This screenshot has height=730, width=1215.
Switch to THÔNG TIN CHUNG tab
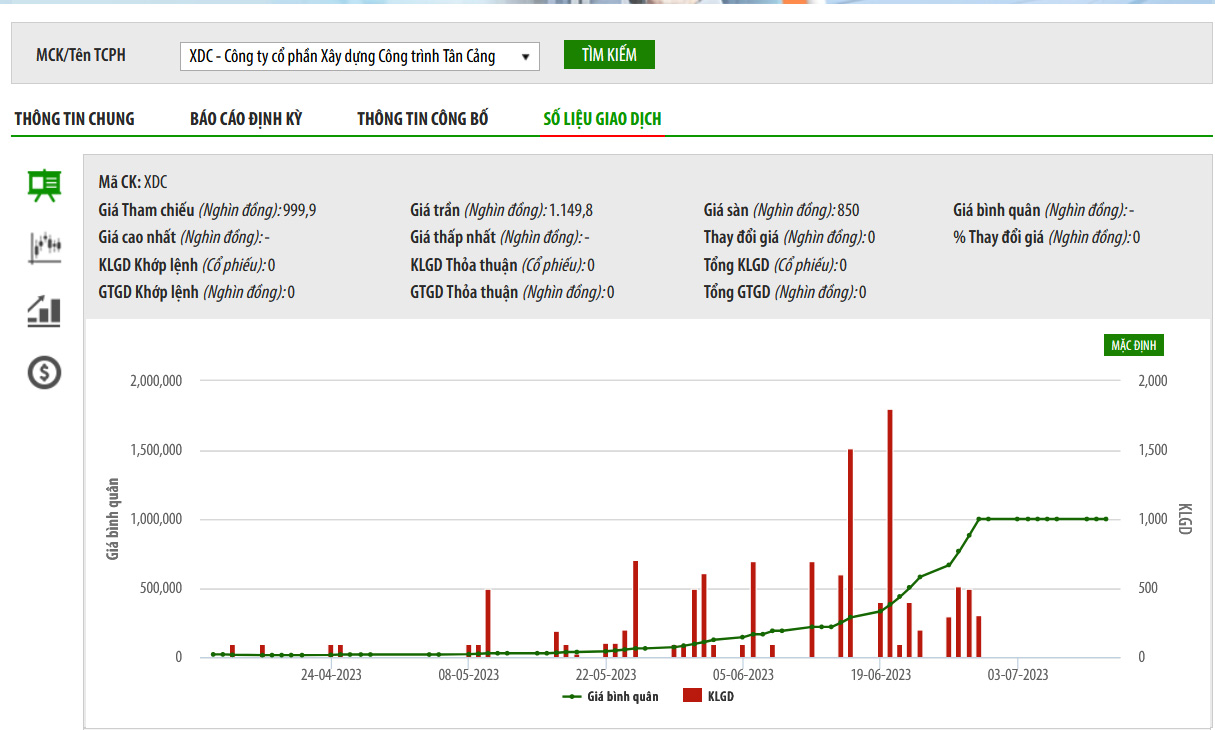pyautogui.click(x=74, y=119)
